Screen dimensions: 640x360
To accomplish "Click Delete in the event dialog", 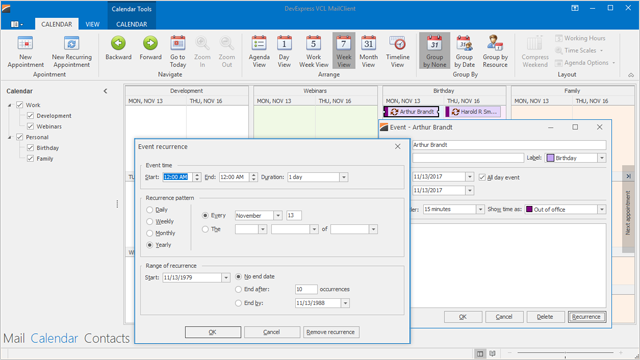I will coord(545,317).
